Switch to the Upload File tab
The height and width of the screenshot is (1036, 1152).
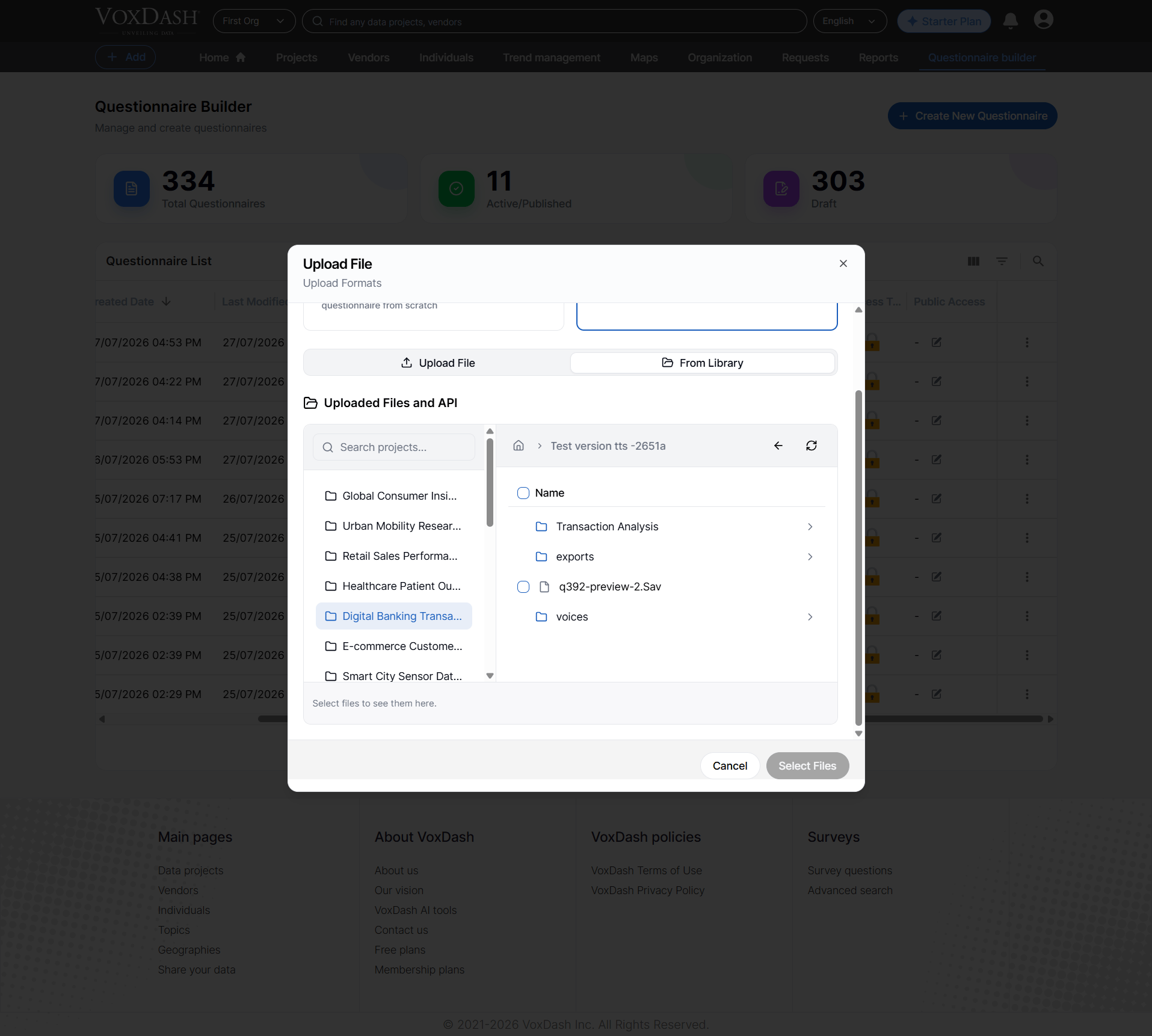pyautogui.click(x=438, y=363)
